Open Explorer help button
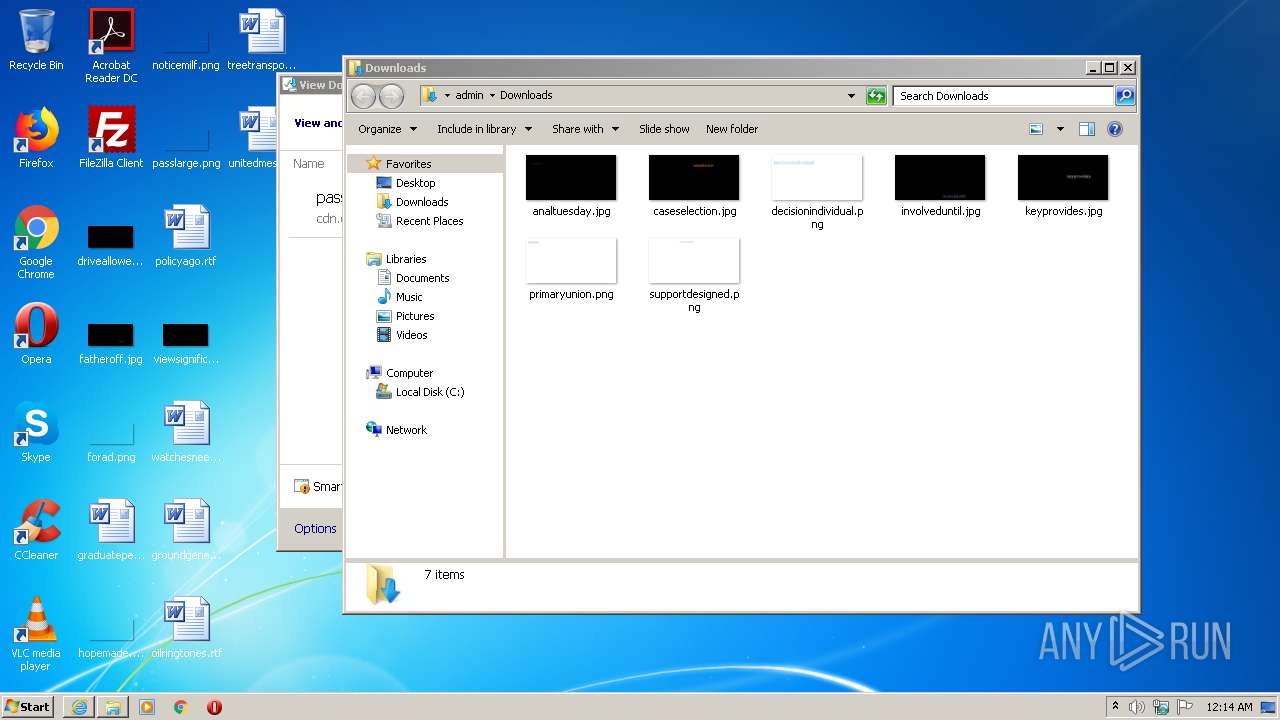This screenshot has width=1280, height=720. point(1115,129)
